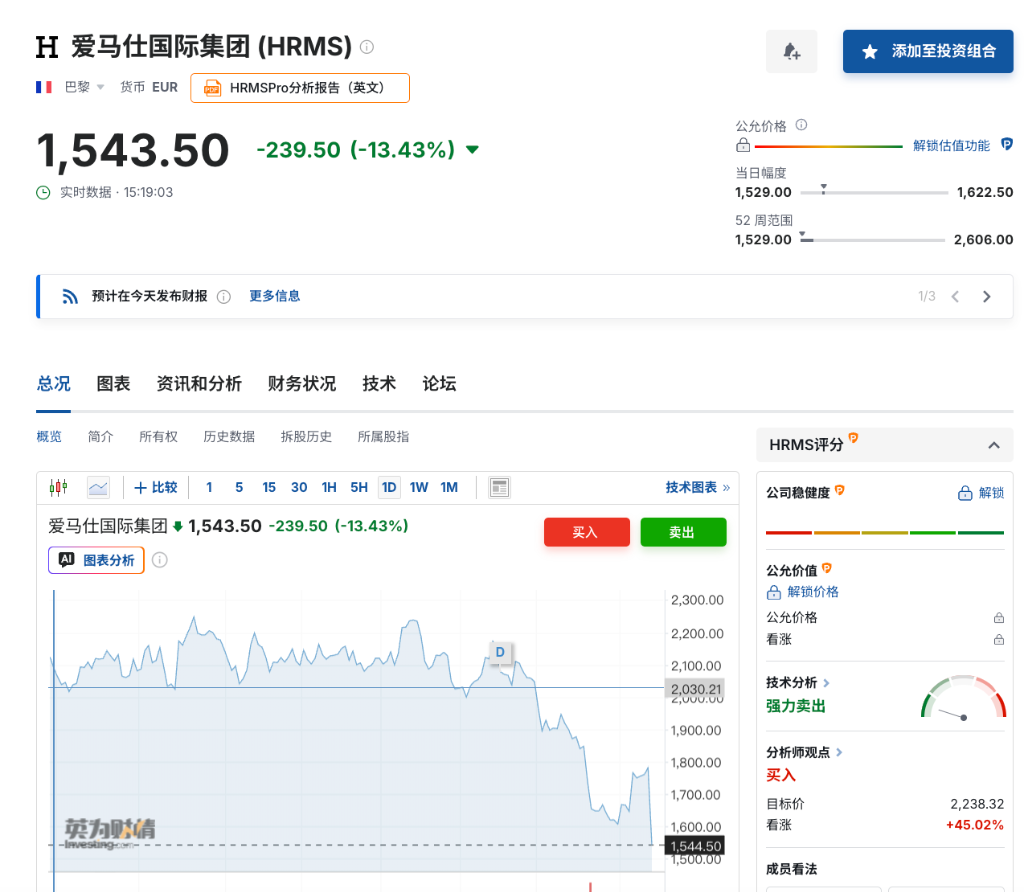Click lock icon in 公允价格 row
Image resolution: width=1024 pixels, height=892 pixels.
click(x=999, y=618)
